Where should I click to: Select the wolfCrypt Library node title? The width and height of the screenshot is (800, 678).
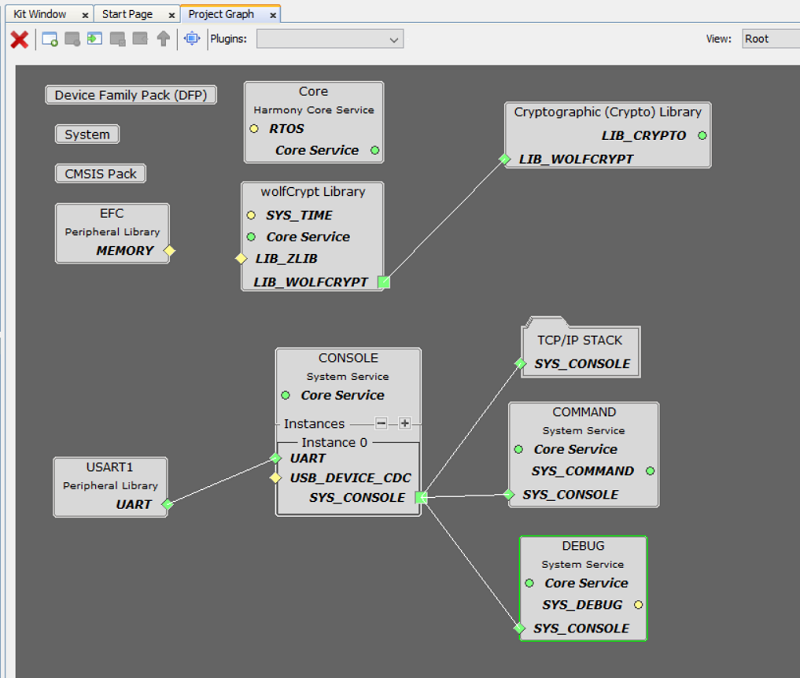[313, 191]
